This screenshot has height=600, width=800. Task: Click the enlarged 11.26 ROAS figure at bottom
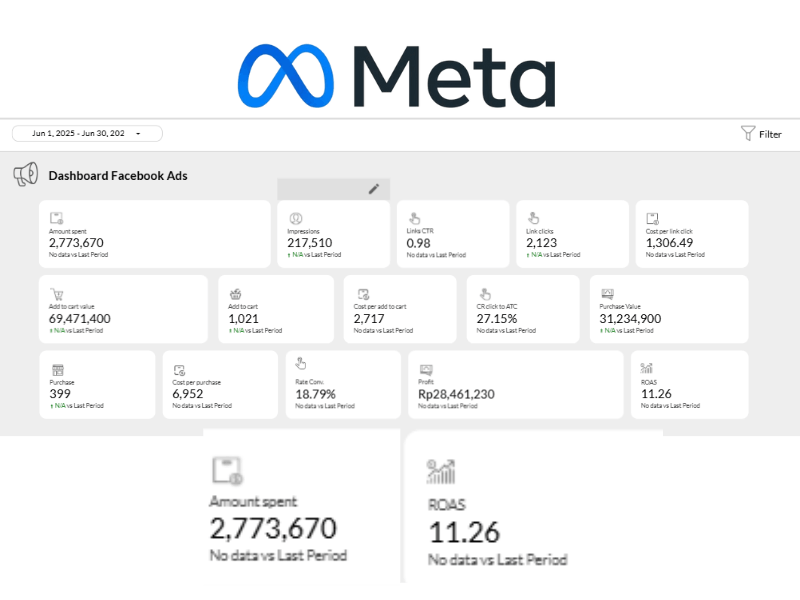pyautogui.click(x=464, y=533)
